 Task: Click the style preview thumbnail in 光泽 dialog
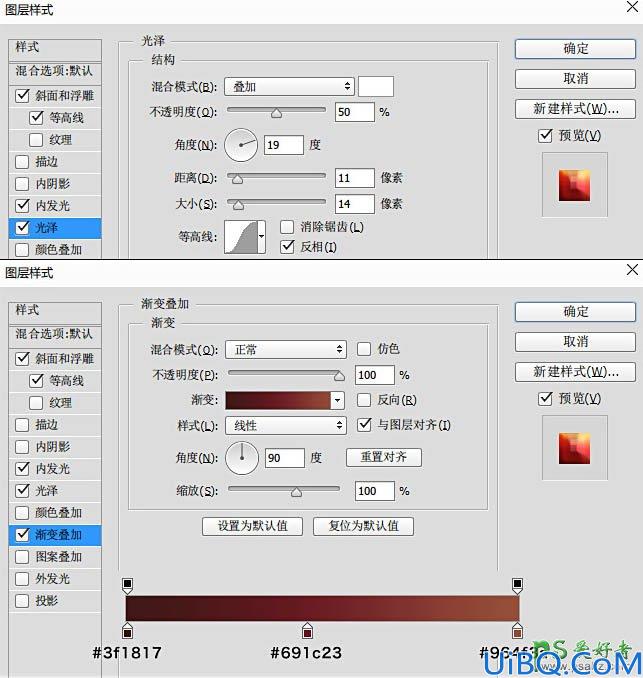(575, 185)
